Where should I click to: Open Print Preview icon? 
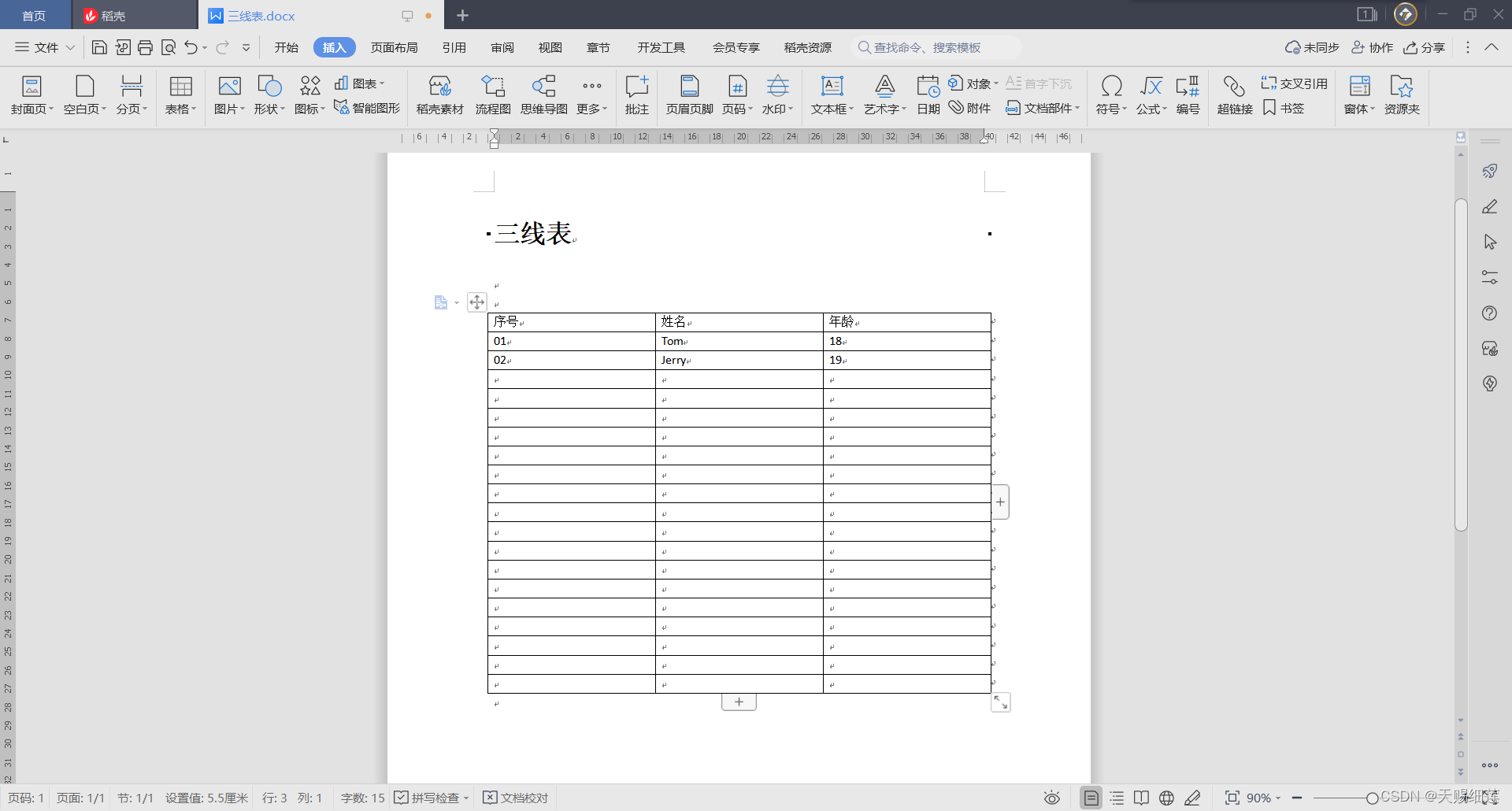point(169,47)
